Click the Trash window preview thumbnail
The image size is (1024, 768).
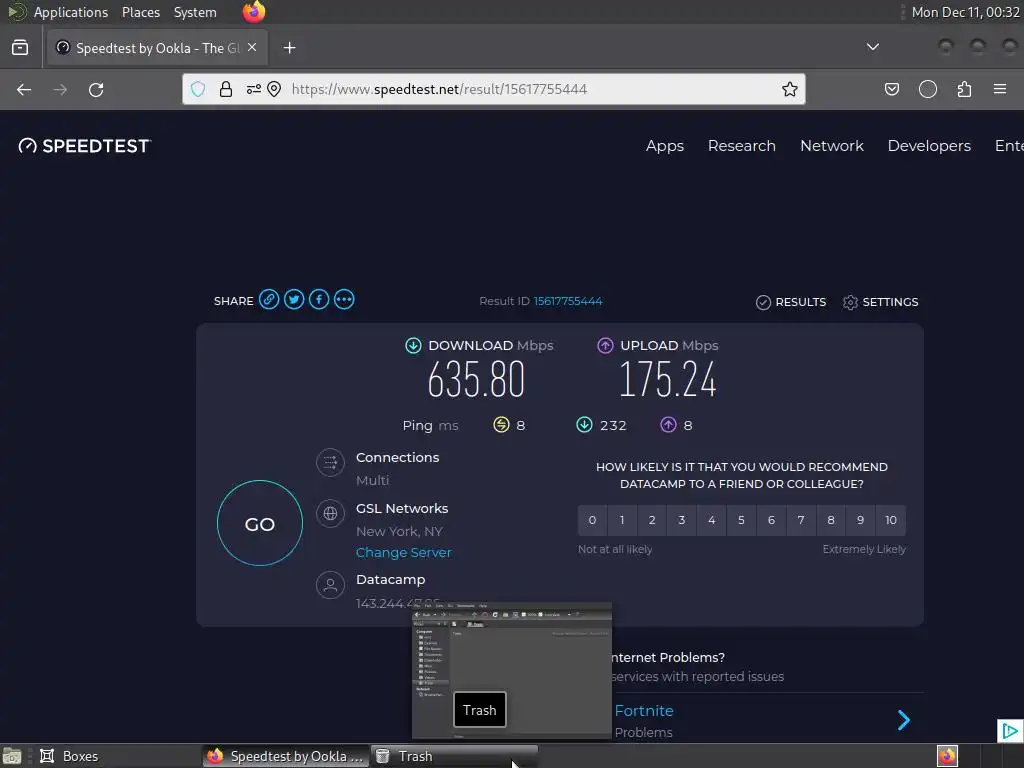(512, 671)
